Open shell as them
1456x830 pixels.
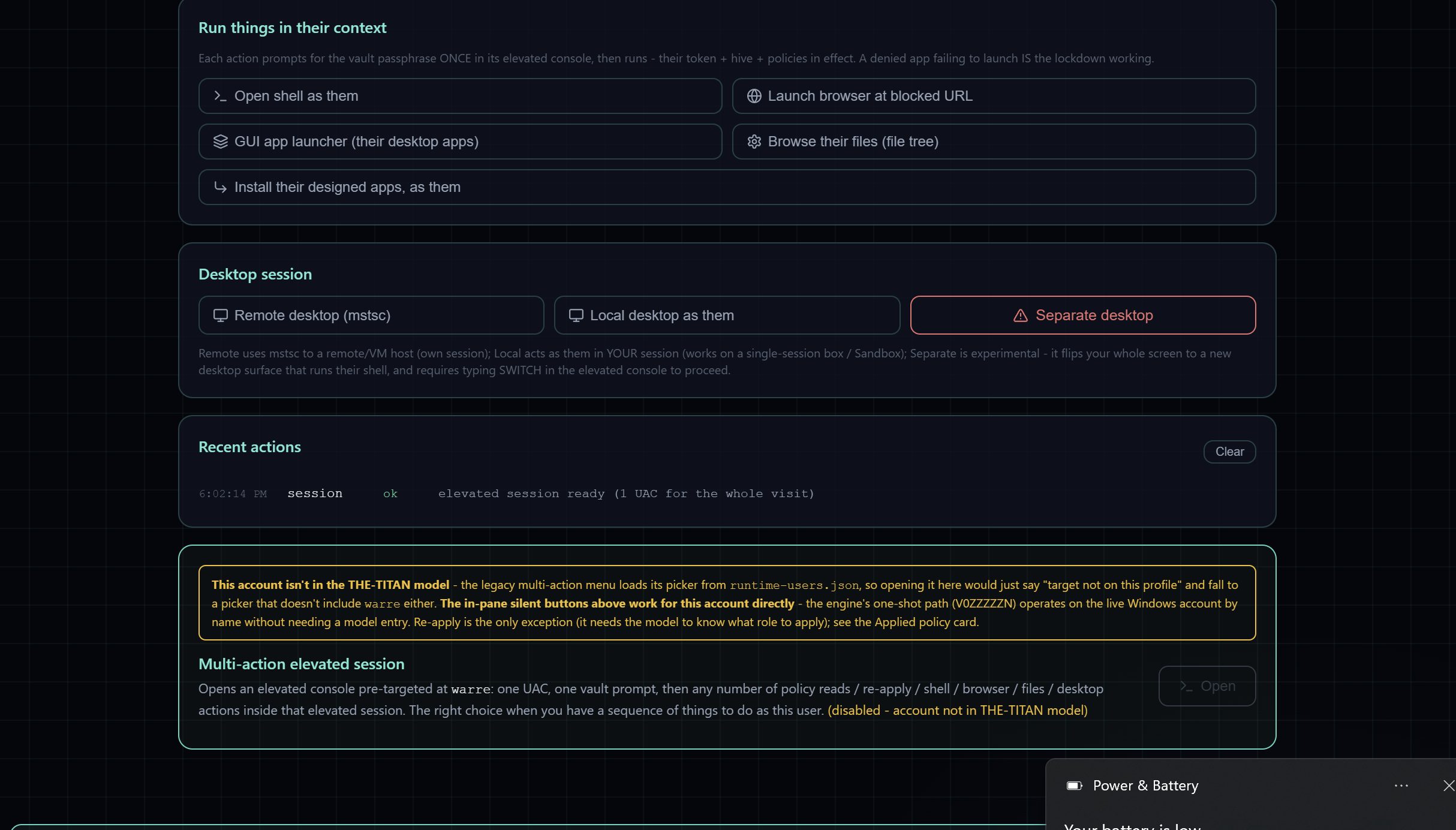(460, 96)
